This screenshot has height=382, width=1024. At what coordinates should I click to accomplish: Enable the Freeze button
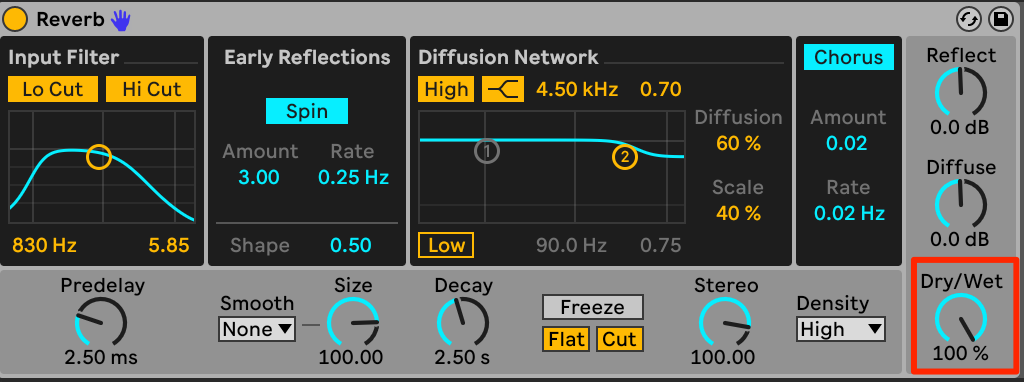[592, 307]
